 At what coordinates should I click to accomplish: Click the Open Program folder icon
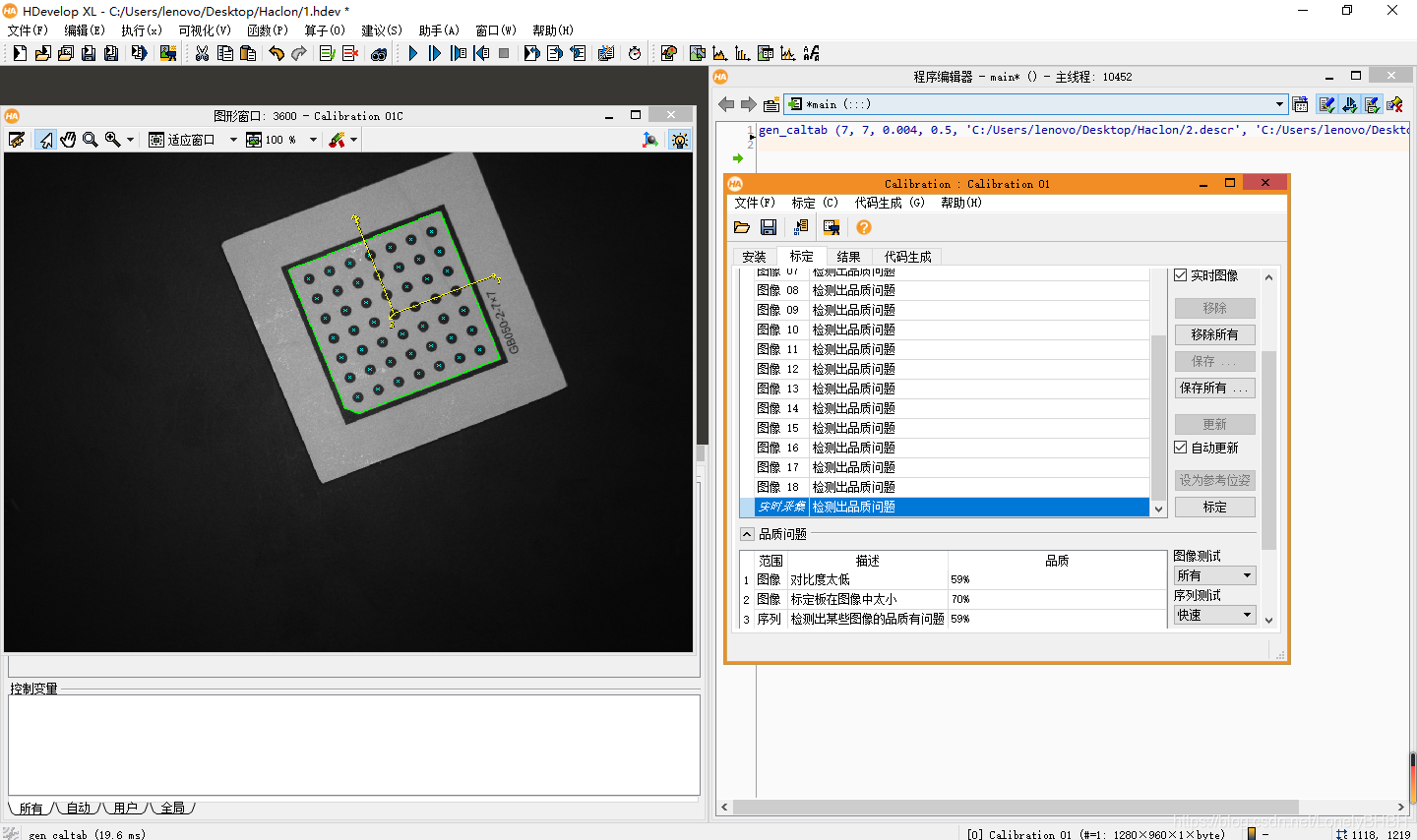[42, 53]
